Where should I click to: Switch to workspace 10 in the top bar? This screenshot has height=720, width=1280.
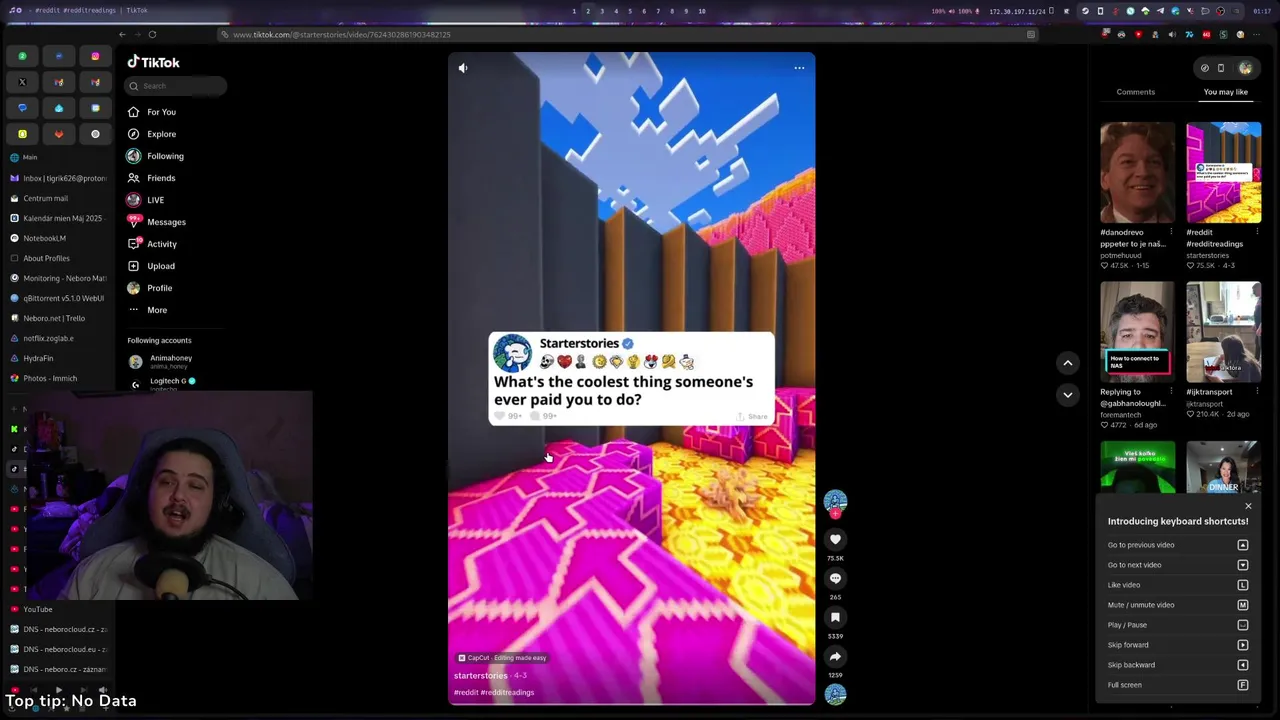point(701,11)
